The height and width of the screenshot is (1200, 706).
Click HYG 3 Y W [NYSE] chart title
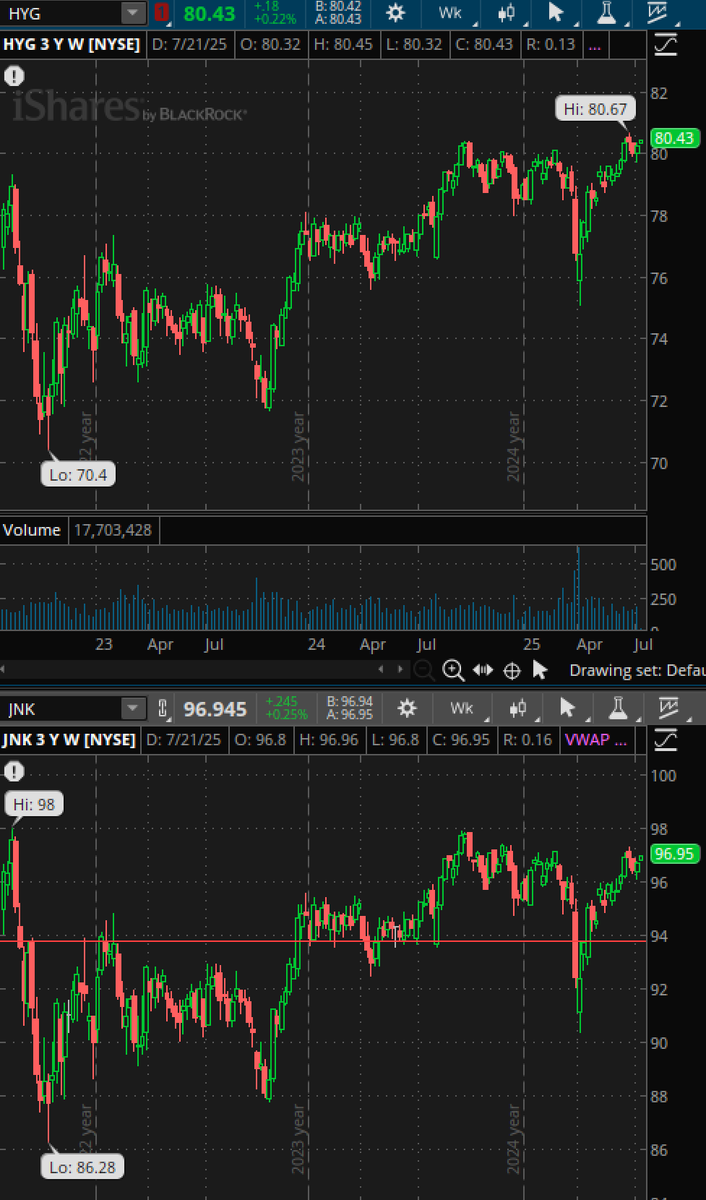(x=72, y=46)
